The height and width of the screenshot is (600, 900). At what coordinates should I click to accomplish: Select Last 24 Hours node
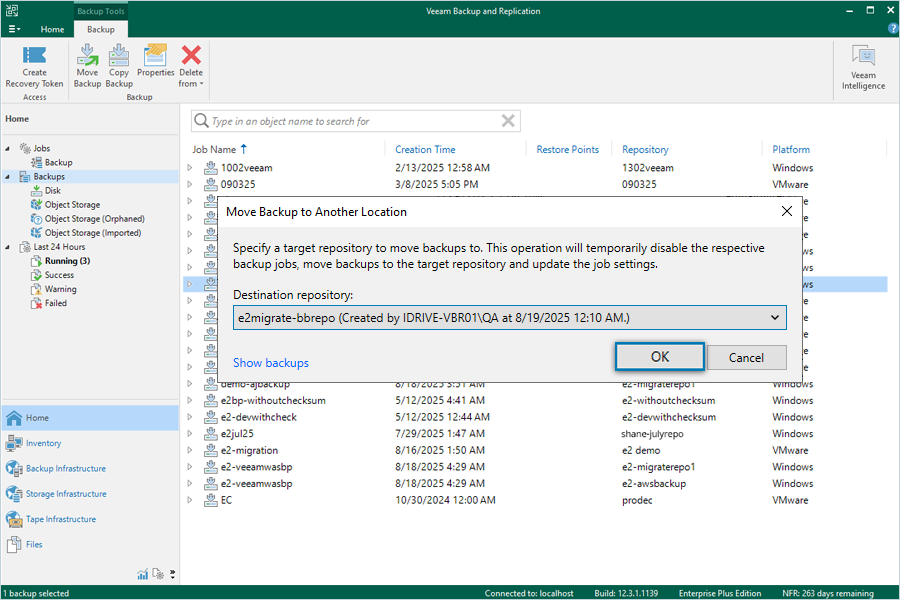pyautogui.click(x=59, y=247)
